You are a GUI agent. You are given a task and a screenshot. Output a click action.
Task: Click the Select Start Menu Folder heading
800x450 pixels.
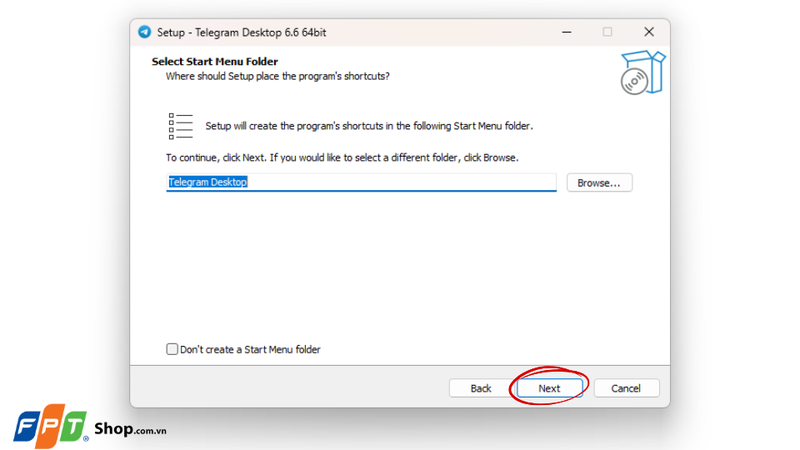(x=215, y=62)
